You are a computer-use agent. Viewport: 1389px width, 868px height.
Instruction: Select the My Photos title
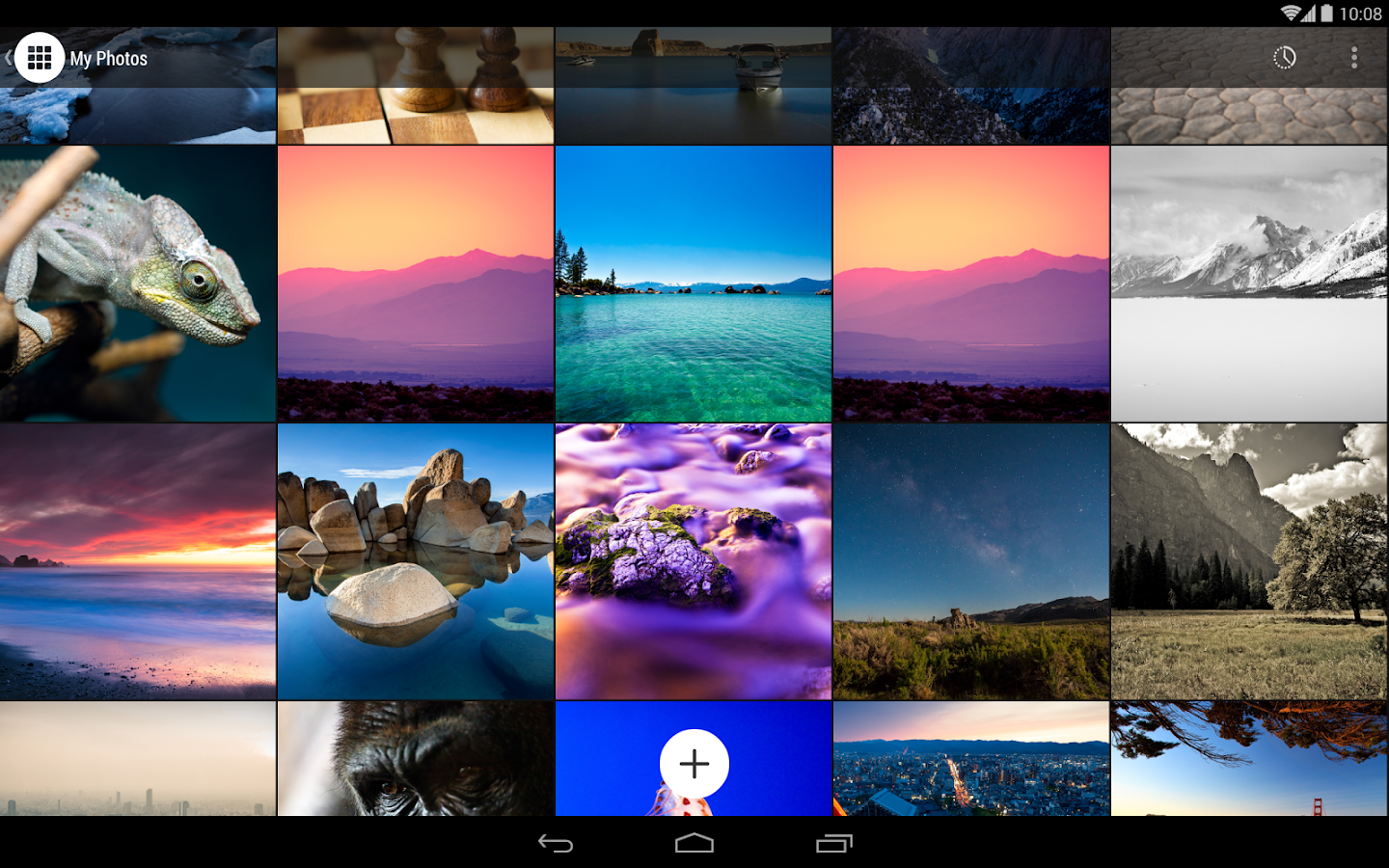[x=107, y=58]
